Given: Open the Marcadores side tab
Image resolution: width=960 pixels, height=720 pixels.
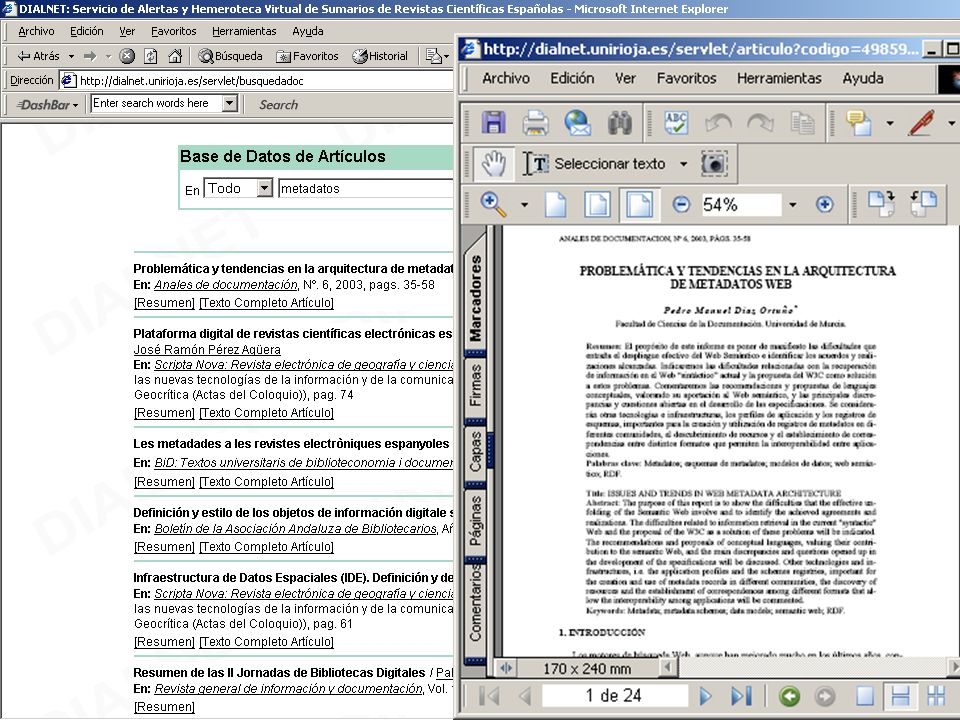Looking at the screenshot, I should (475, 298).
